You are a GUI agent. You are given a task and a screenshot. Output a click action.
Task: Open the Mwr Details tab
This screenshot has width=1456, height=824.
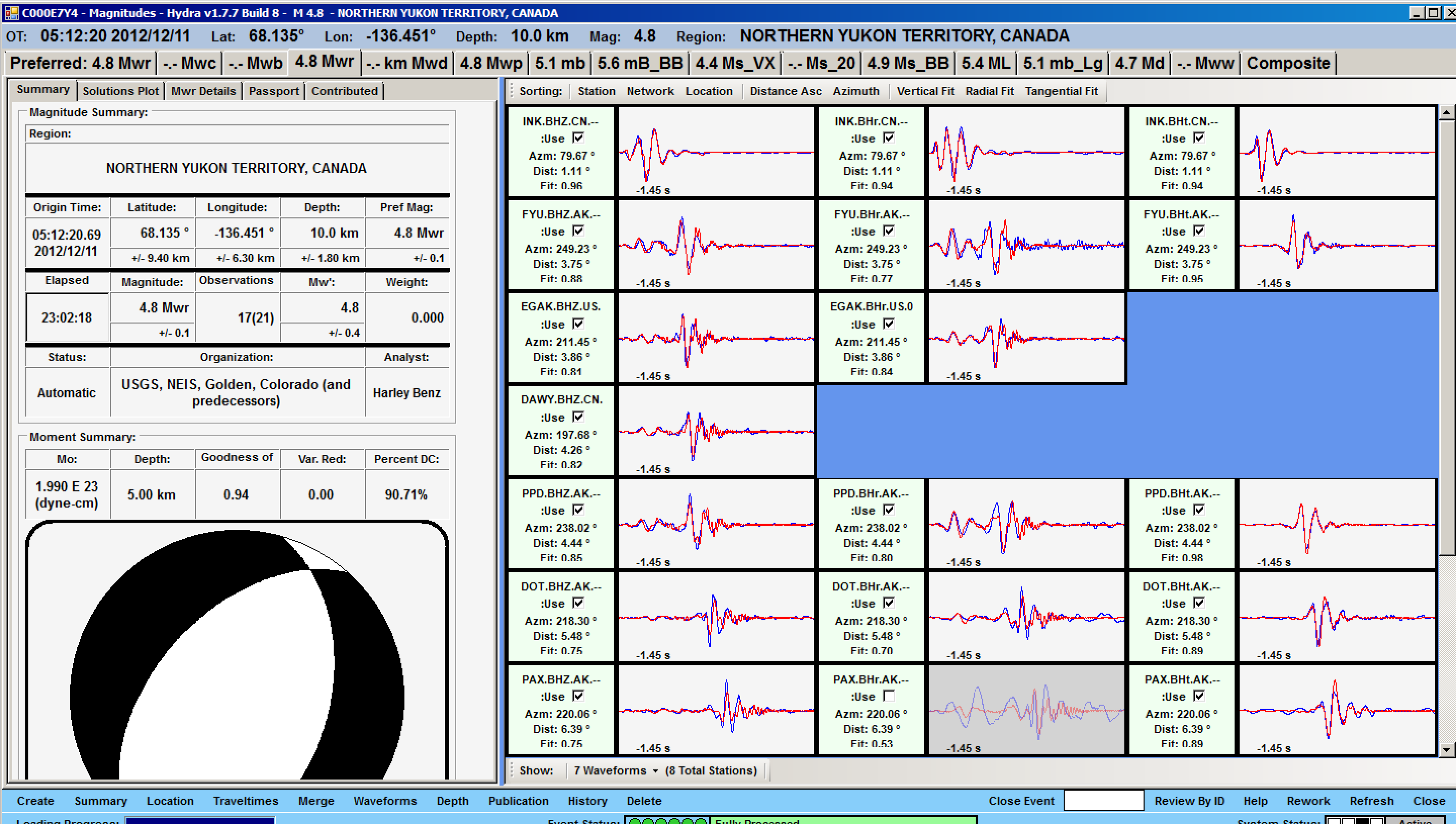[203, 90]
